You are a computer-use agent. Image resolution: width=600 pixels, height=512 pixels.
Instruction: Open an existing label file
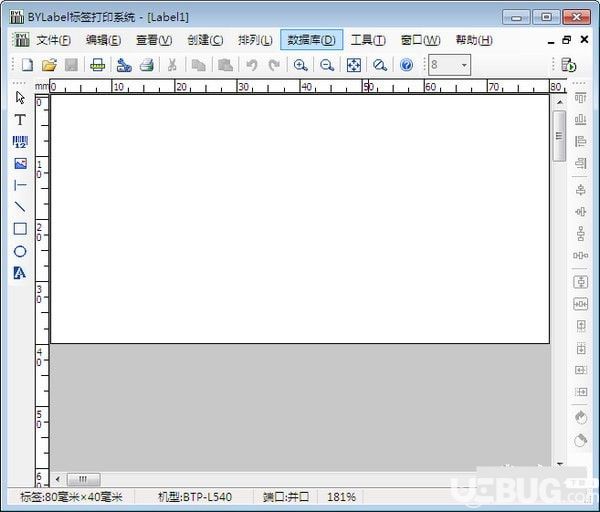(49, 65)
